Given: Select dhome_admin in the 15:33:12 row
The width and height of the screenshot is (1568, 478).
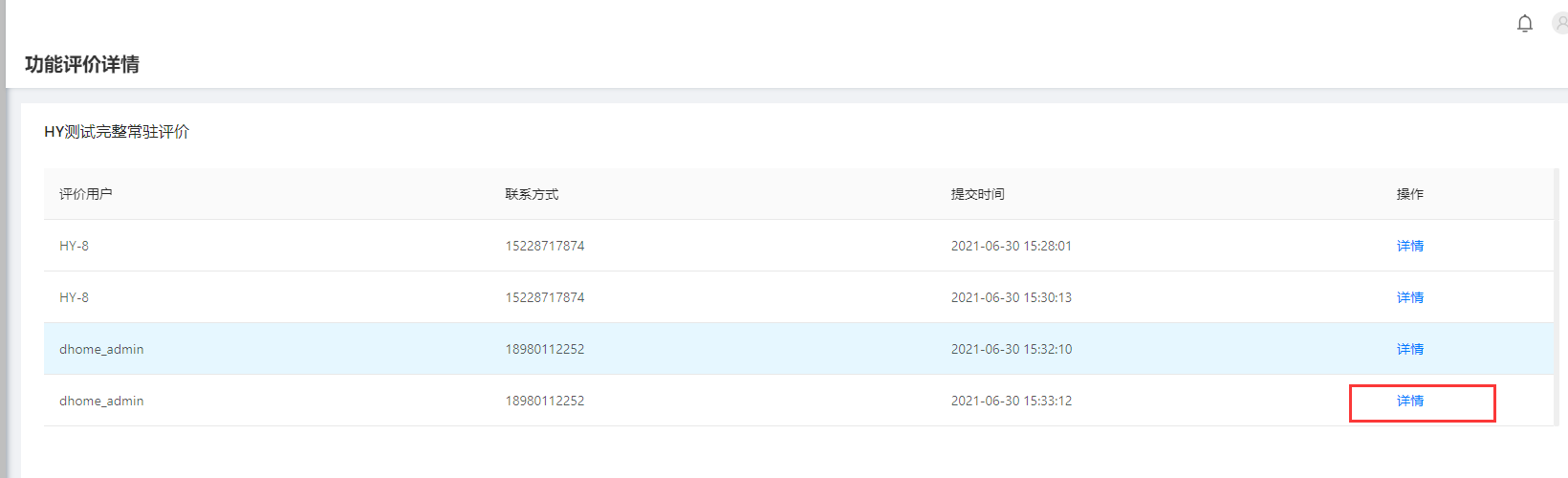Looking at the screenshot, I should pos(101,401).
